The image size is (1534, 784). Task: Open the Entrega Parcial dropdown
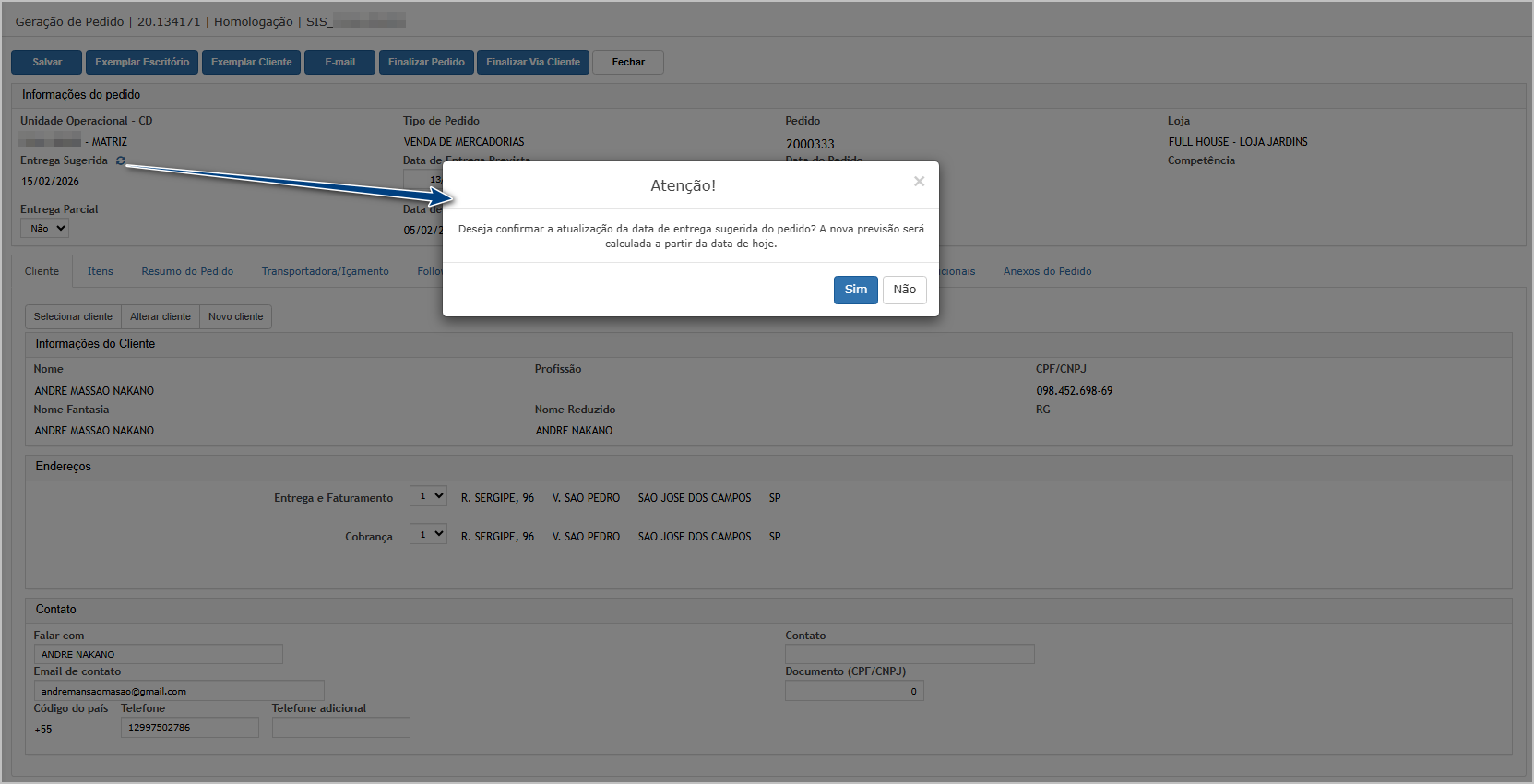pos(44,229)
